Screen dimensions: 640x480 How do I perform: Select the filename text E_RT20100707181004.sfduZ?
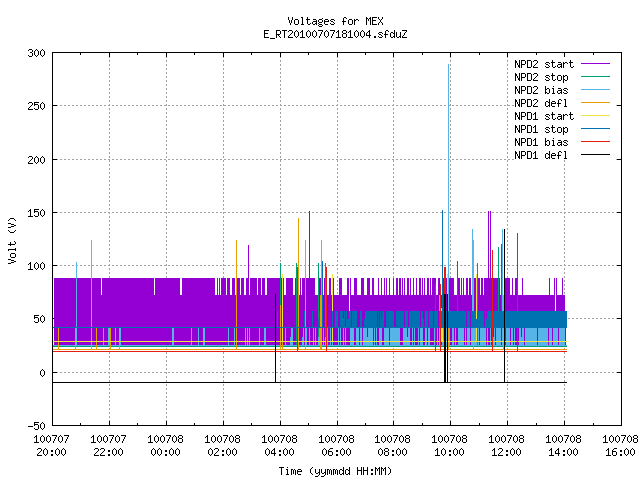(335, 34)
